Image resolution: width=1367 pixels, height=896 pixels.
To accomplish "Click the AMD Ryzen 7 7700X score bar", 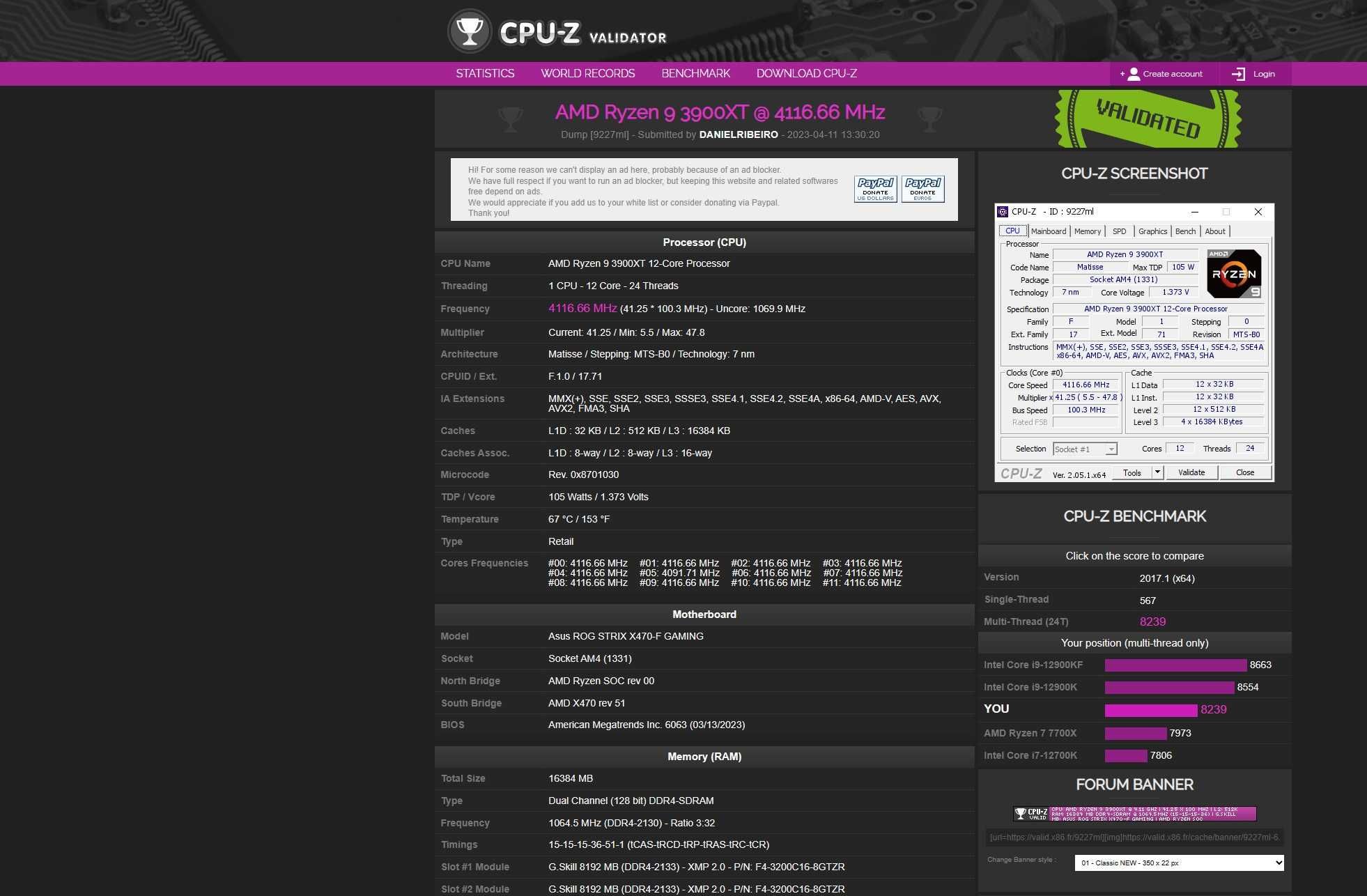I will 1136,733.
